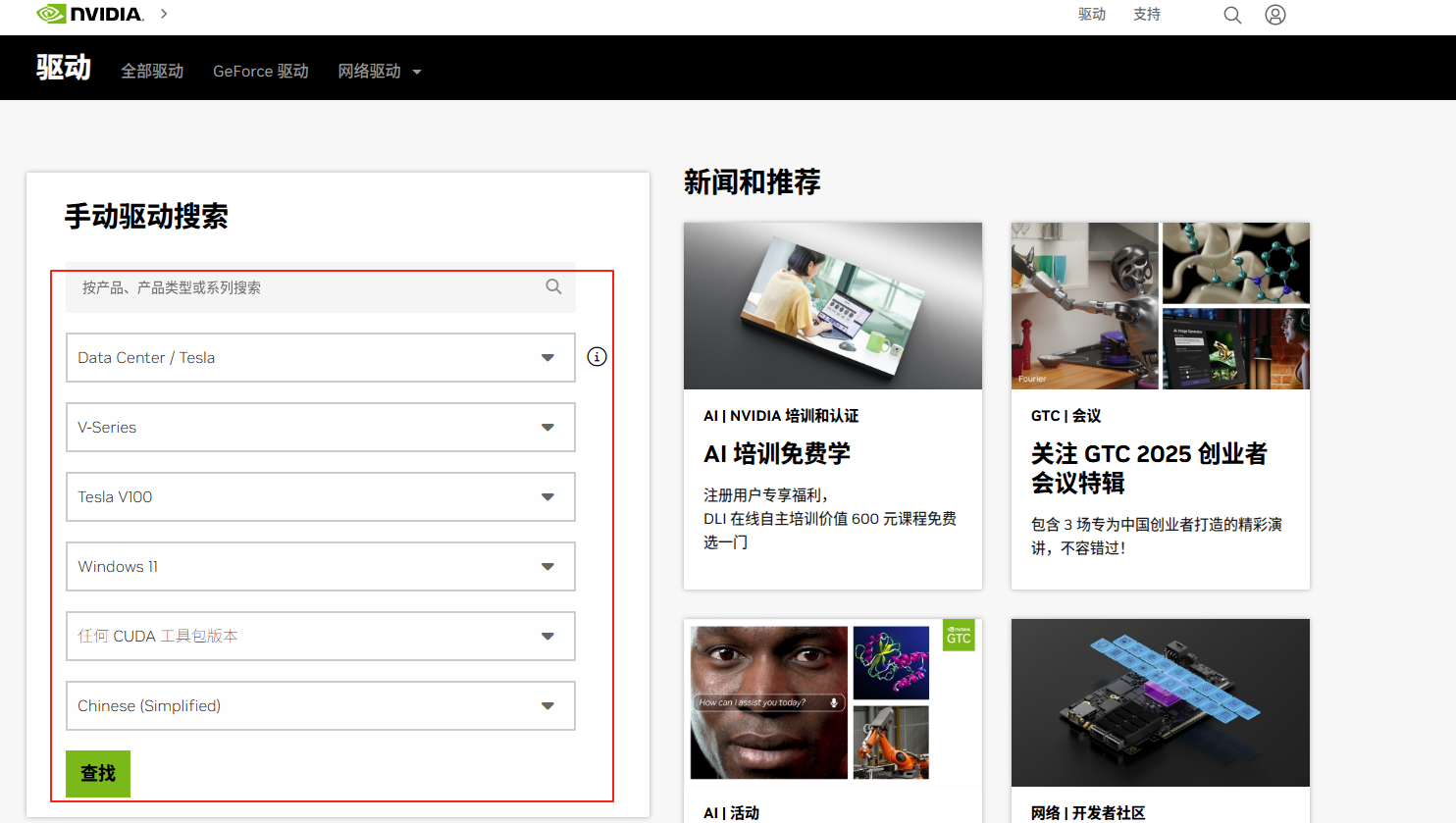The height and width of the screenshot is (823, 1456).
Task: Open 驱动 link in top header
Action: tap(1092, 14)
